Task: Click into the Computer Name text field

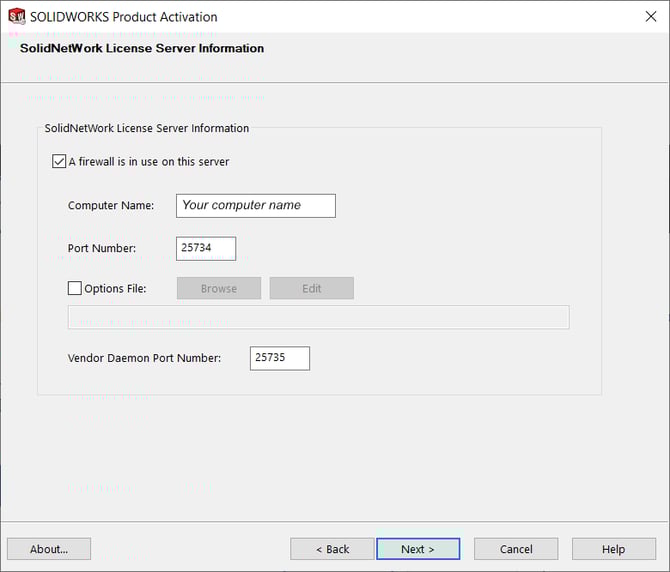Action: click(255, 205)
